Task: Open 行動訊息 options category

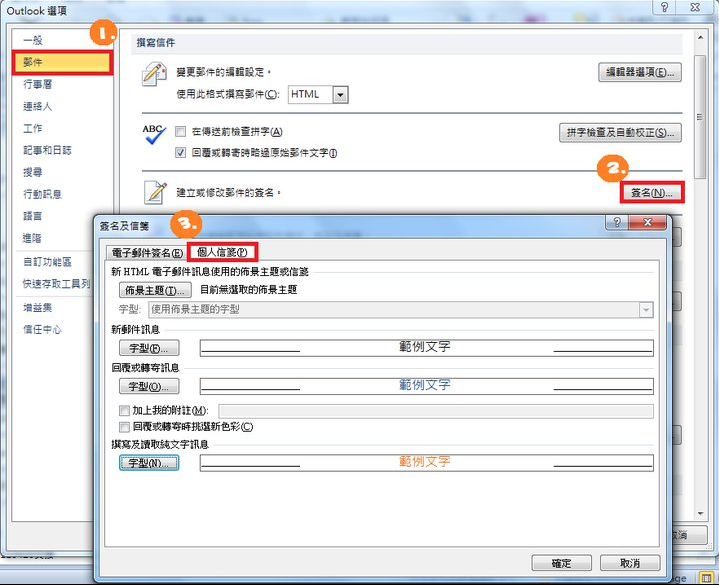Action: [42, 194]
